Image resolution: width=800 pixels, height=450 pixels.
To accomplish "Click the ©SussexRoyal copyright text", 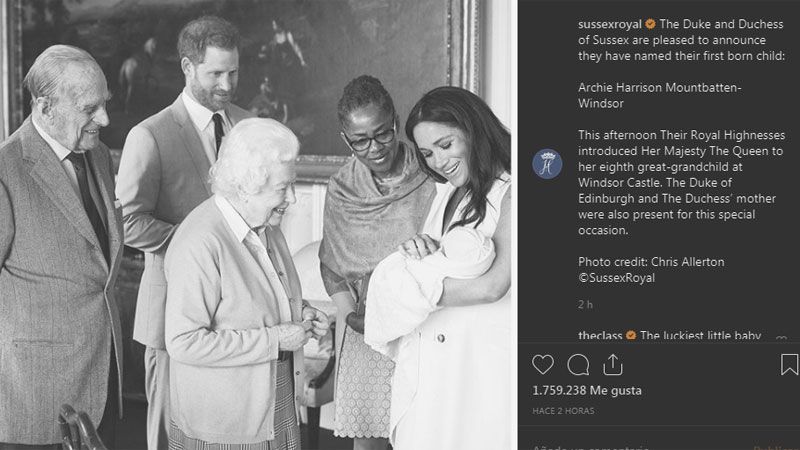I will coord(616,278).
